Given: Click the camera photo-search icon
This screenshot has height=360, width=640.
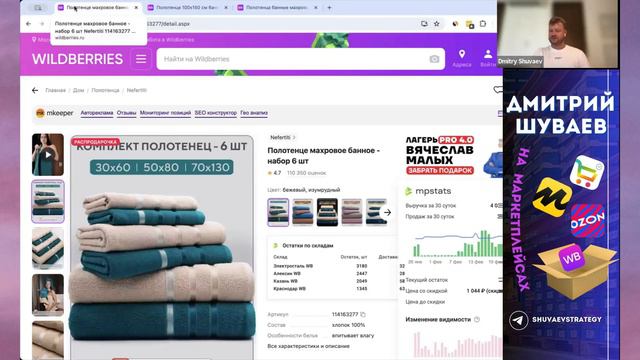Looking at the screenshot, I should 434,59.
